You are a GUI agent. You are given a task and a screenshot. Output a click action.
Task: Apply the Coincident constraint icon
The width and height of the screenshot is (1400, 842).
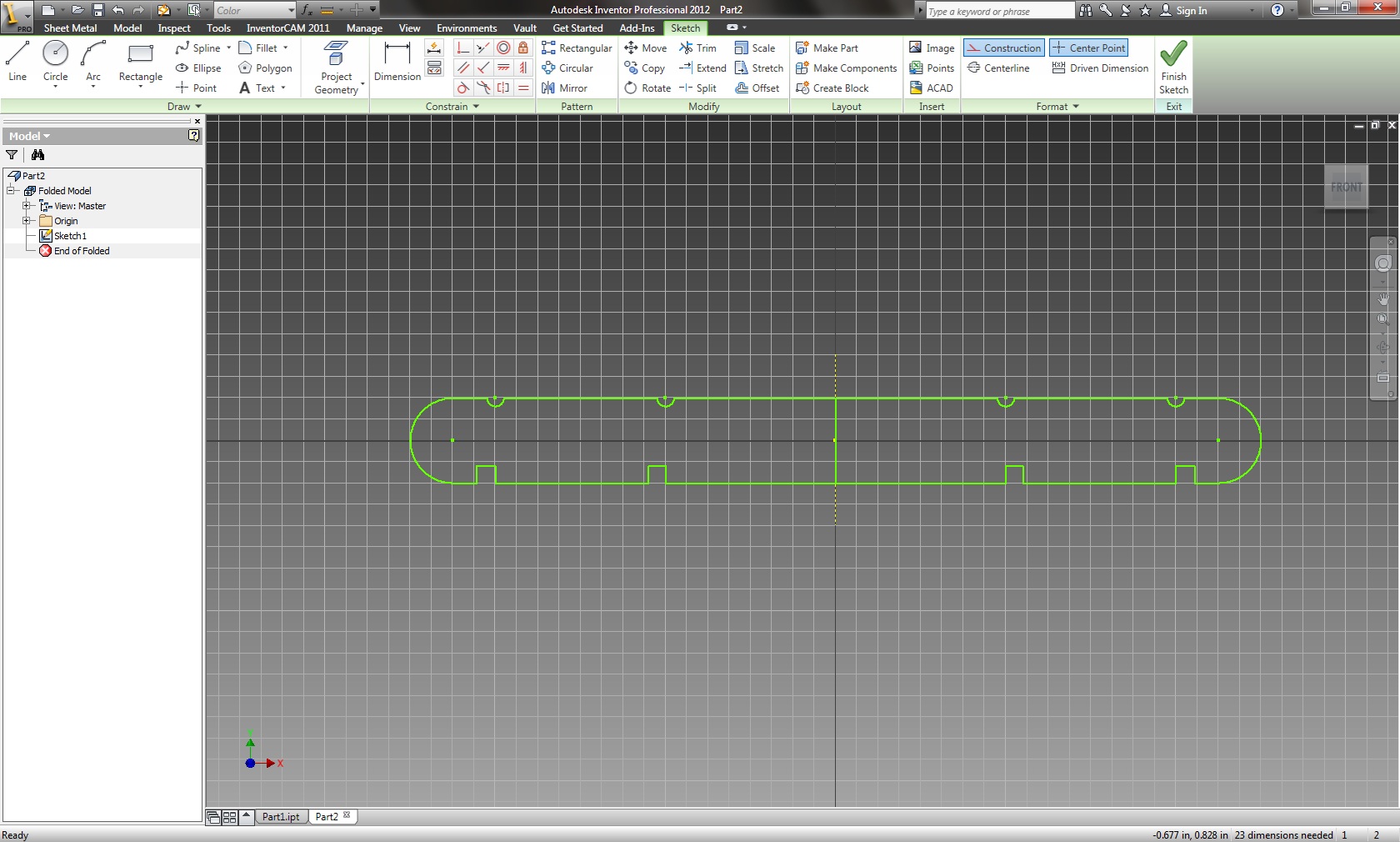[463, 48]
